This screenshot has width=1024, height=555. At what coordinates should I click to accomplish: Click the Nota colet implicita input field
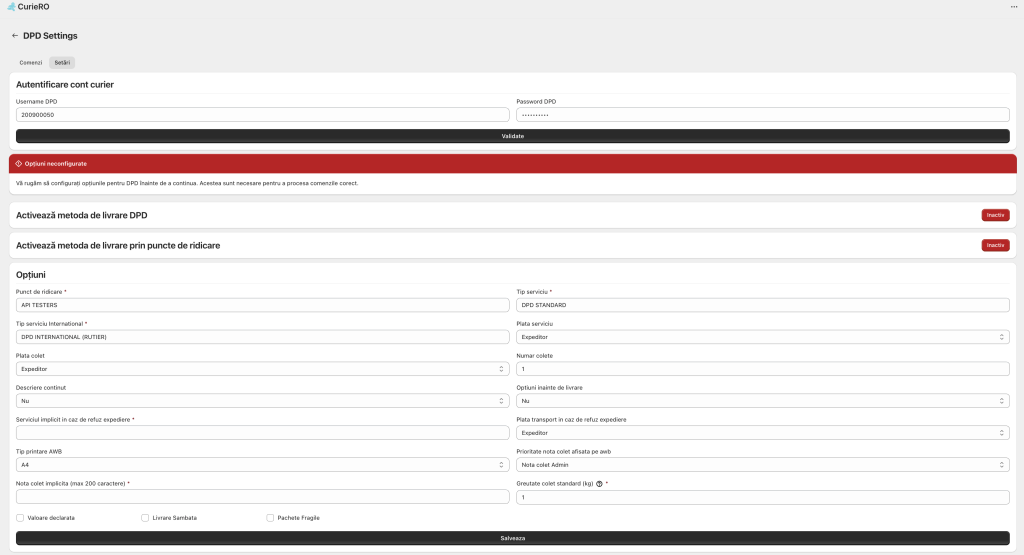(x=263, y=497)
